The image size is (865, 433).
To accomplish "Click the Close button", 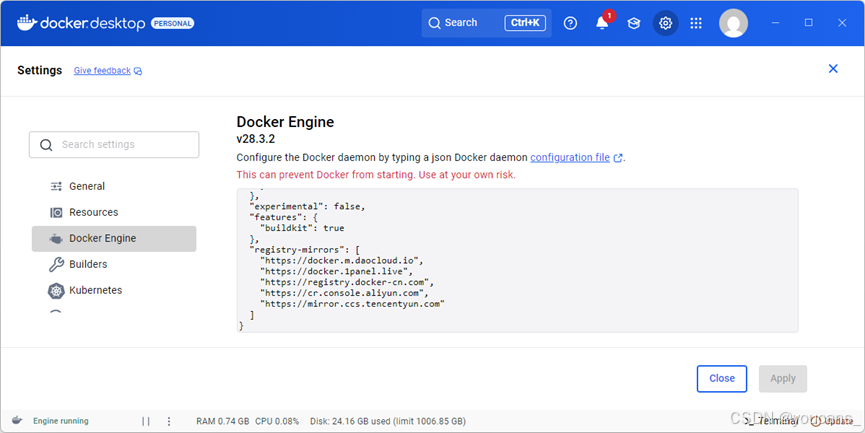I will (x=722, y=378).
